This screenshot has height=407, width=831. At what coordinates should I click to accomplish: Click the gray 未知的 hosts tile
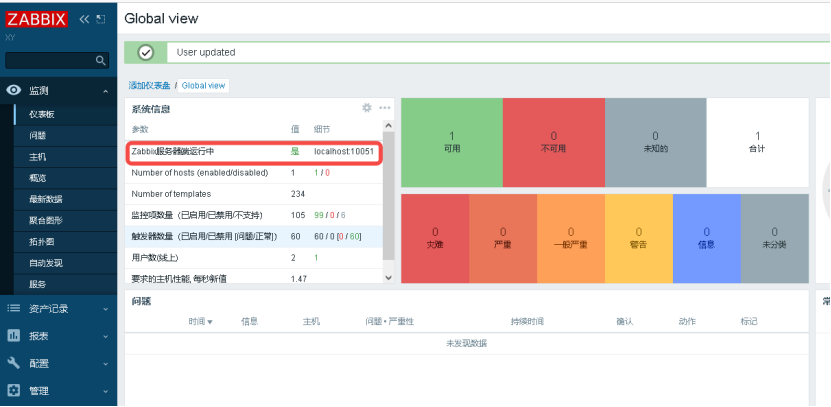(x=655, y=143)
